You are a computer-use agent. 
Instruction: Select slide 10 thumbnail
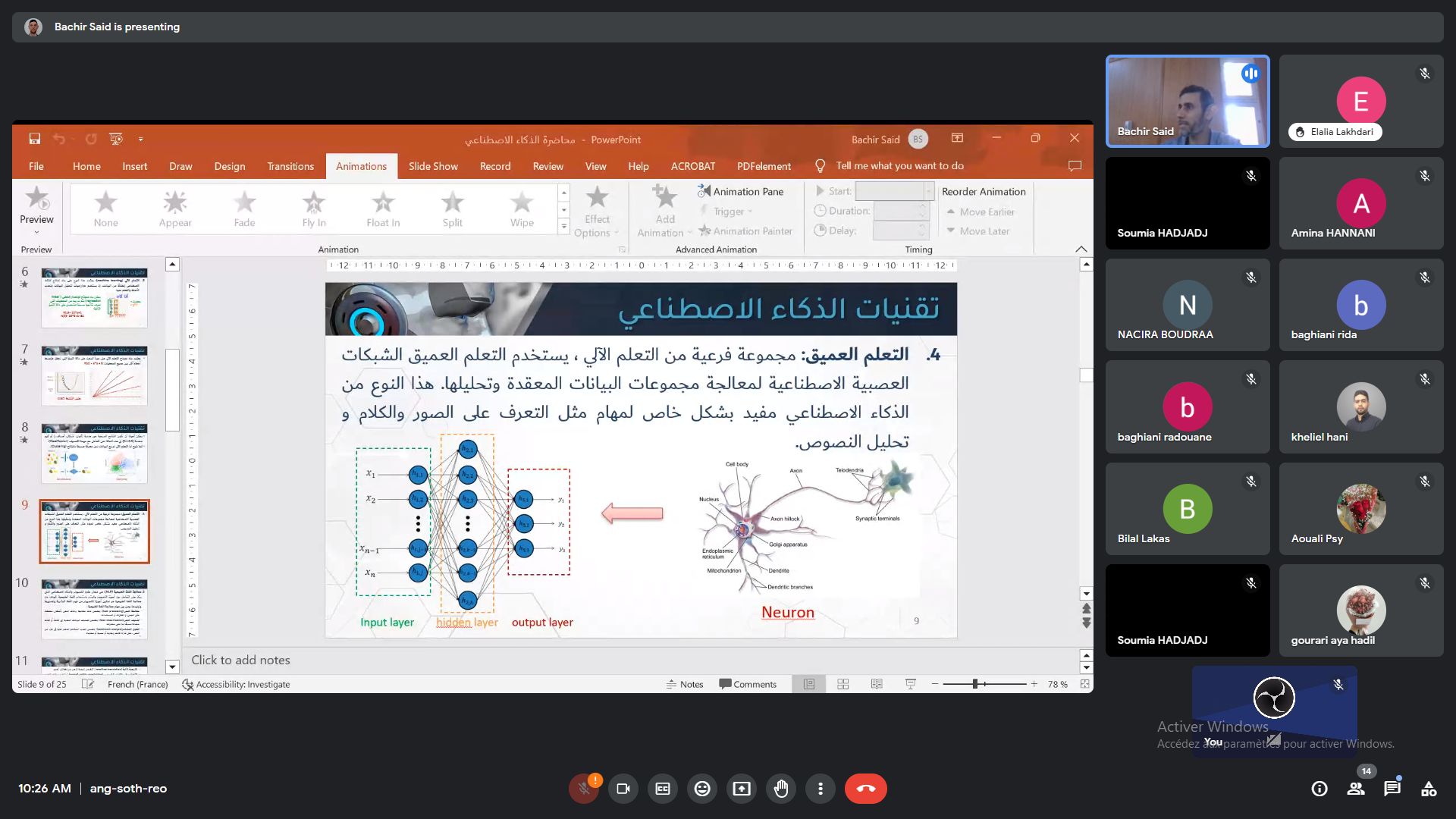(x=94, y=609)
